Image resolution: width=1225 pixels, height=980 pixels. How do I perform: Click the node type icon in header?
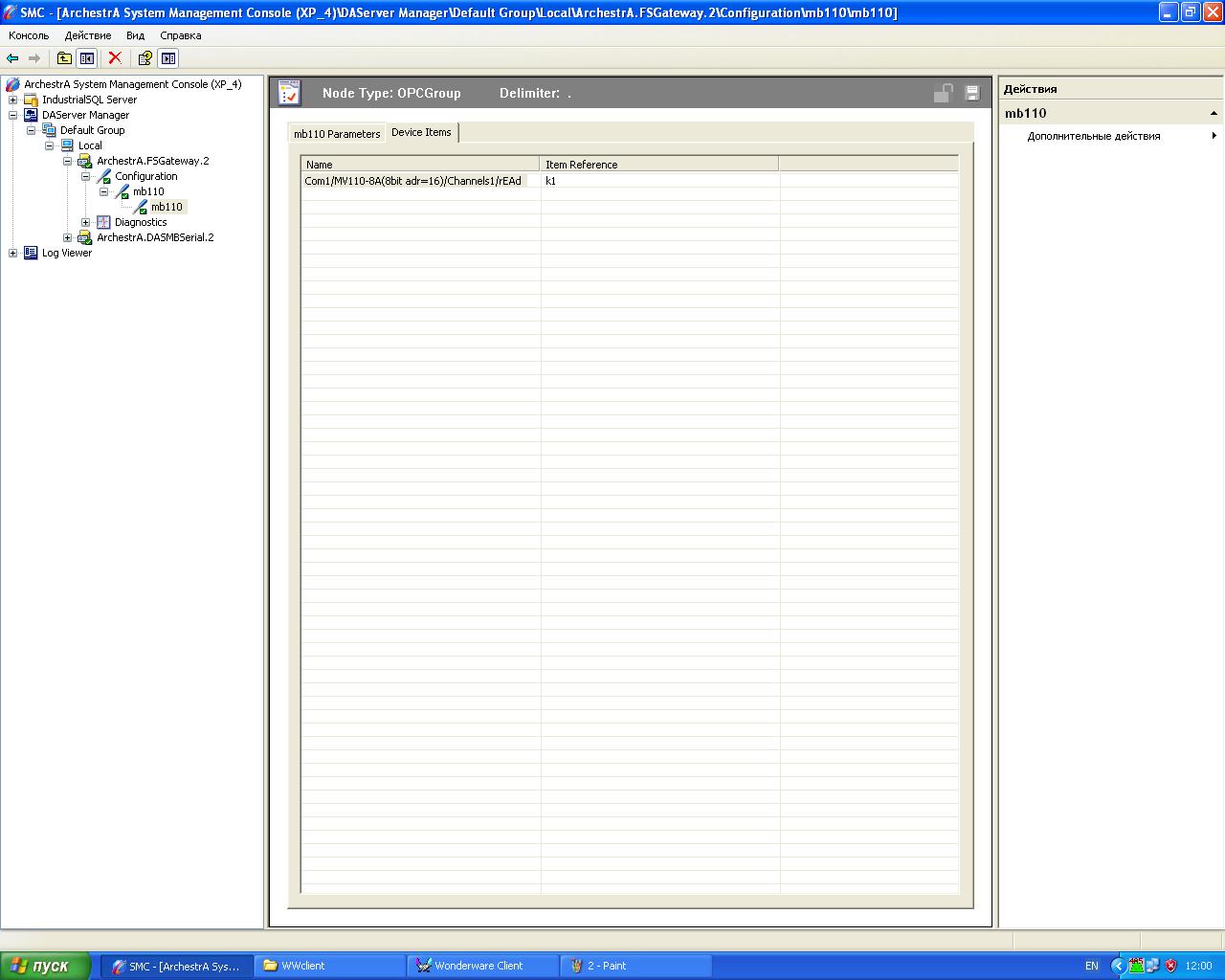[289, 93]
